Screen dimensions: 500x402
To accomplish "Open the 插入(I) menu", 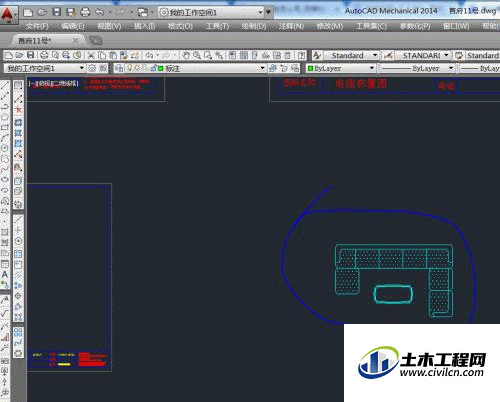I will pyautogui.click(x=144, y=26).
